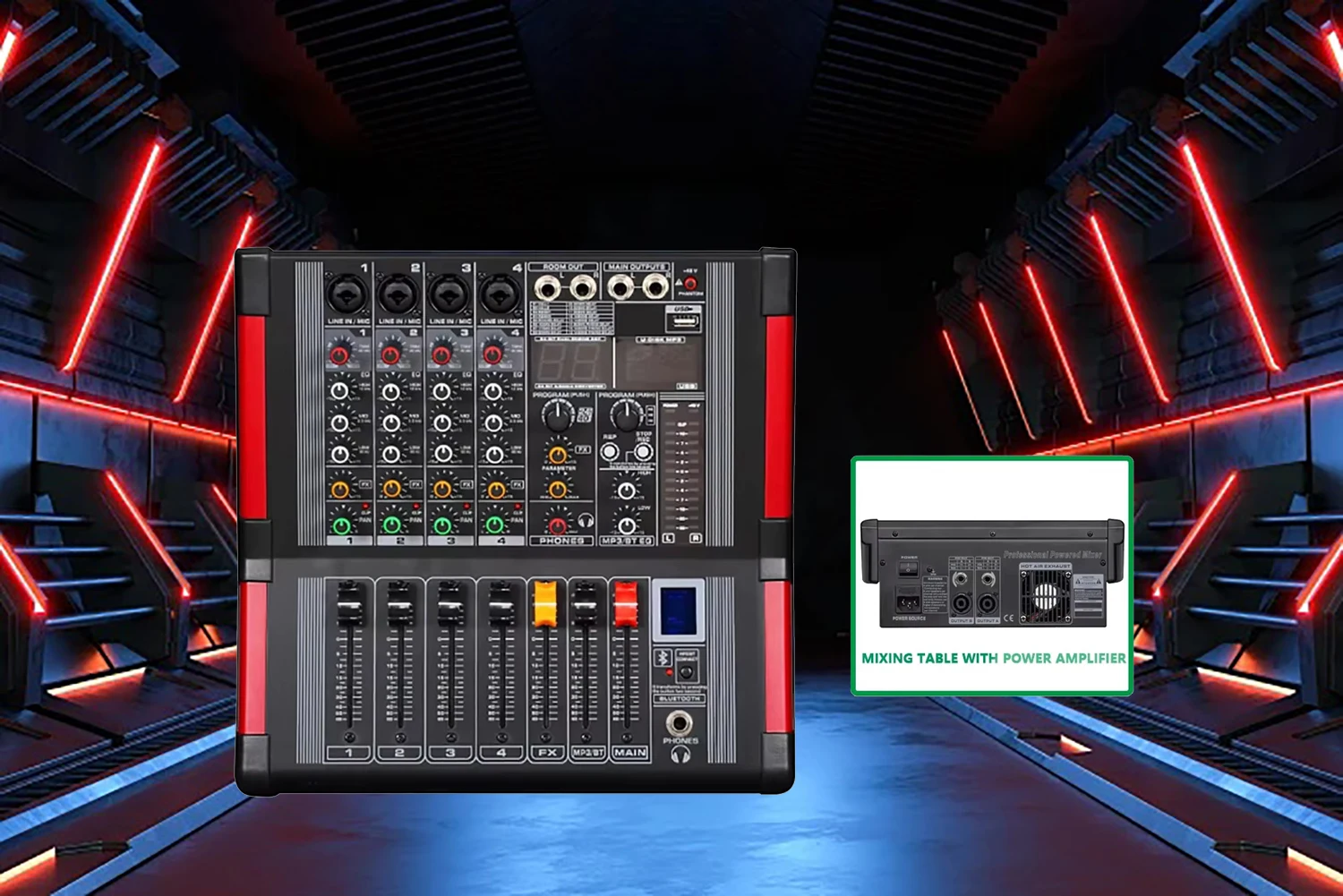Click the FX label icon on channel 4
The height and width of the screenshot is (896, 1343).
[x=518, y=485]
